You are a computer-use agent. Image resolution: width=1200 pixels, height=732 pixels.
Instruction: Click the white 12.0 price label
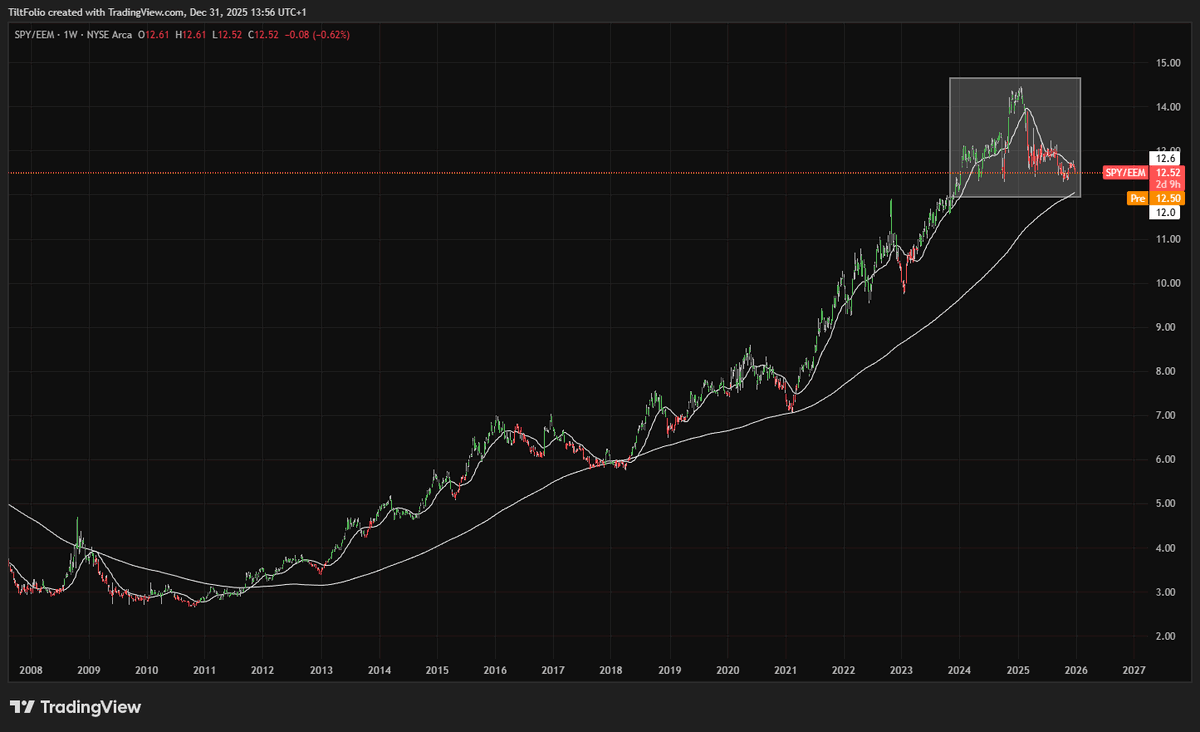(x=1166, y=212)
